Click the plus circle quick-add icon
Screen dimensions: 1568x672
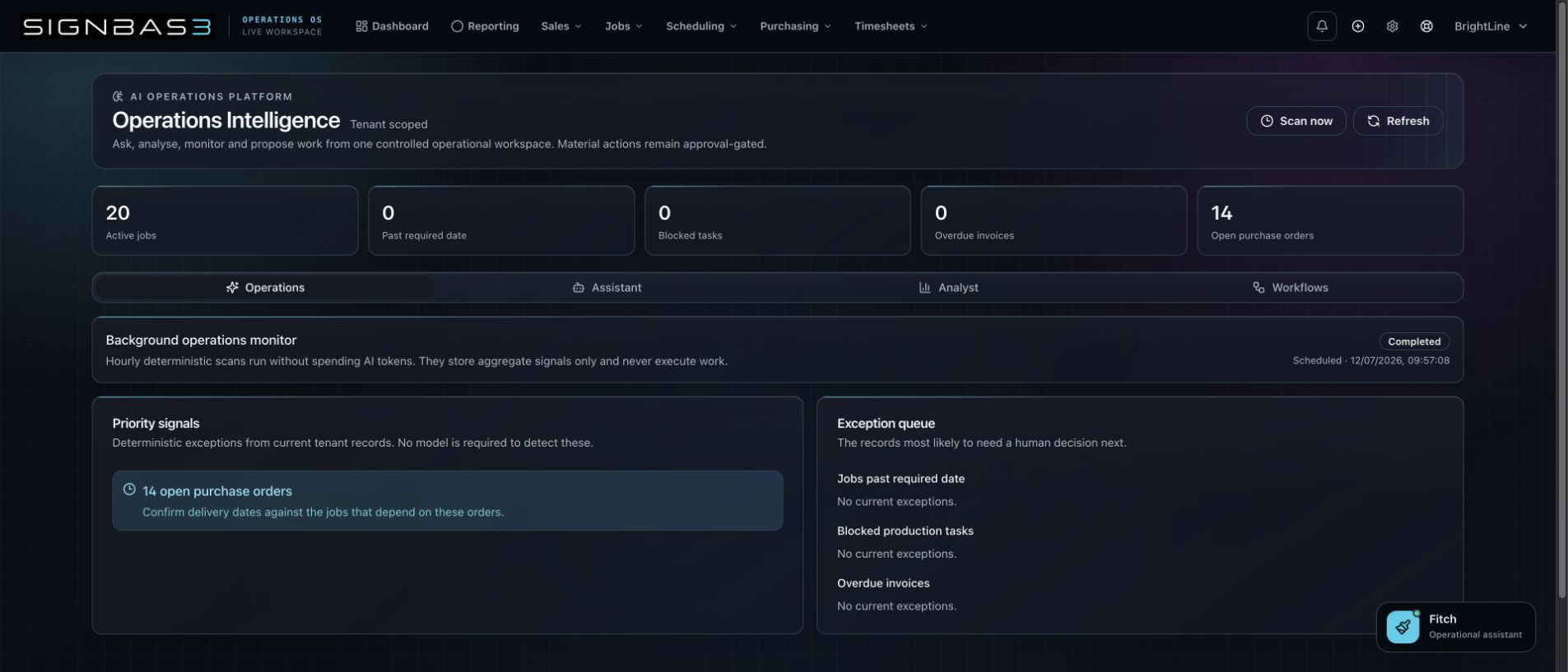click(x=1358, y=26)
